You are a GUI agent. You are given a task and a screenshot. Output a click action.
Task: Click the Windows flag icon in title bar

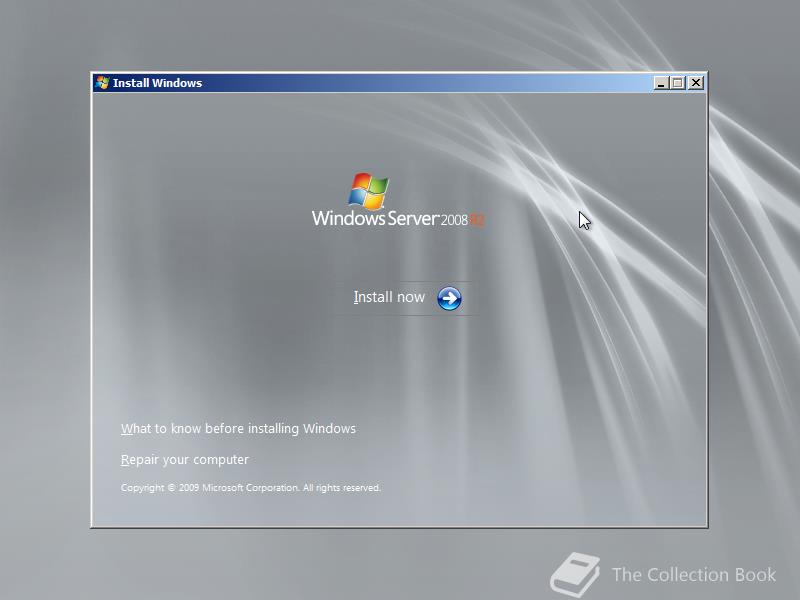[102, 83]
